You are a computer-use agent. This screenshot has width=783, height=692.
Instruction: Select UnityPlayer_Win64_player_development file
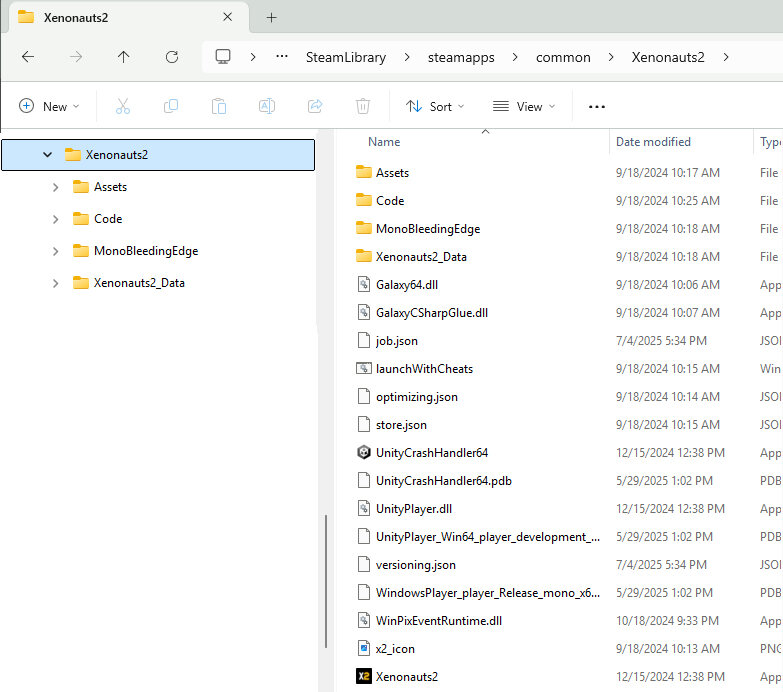click(x=488, y=537)
